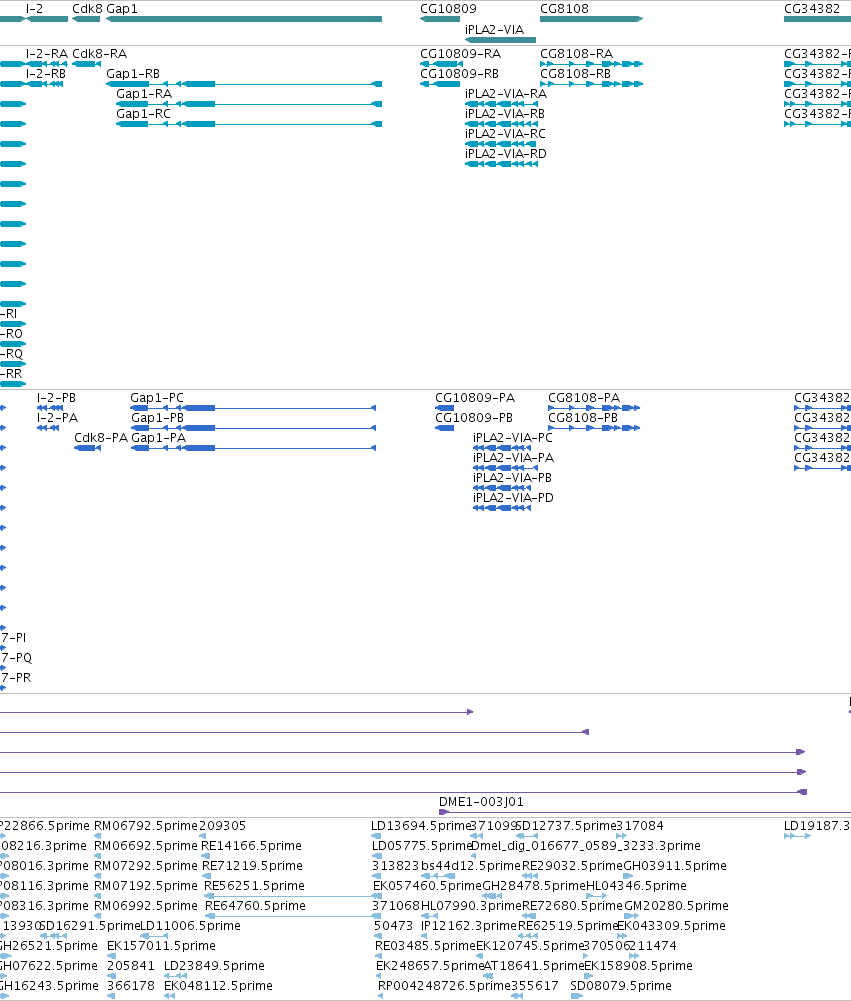851x1001 pixels.
Task: Select the RE03485.5prime EST label
Action: coord(425,946)
